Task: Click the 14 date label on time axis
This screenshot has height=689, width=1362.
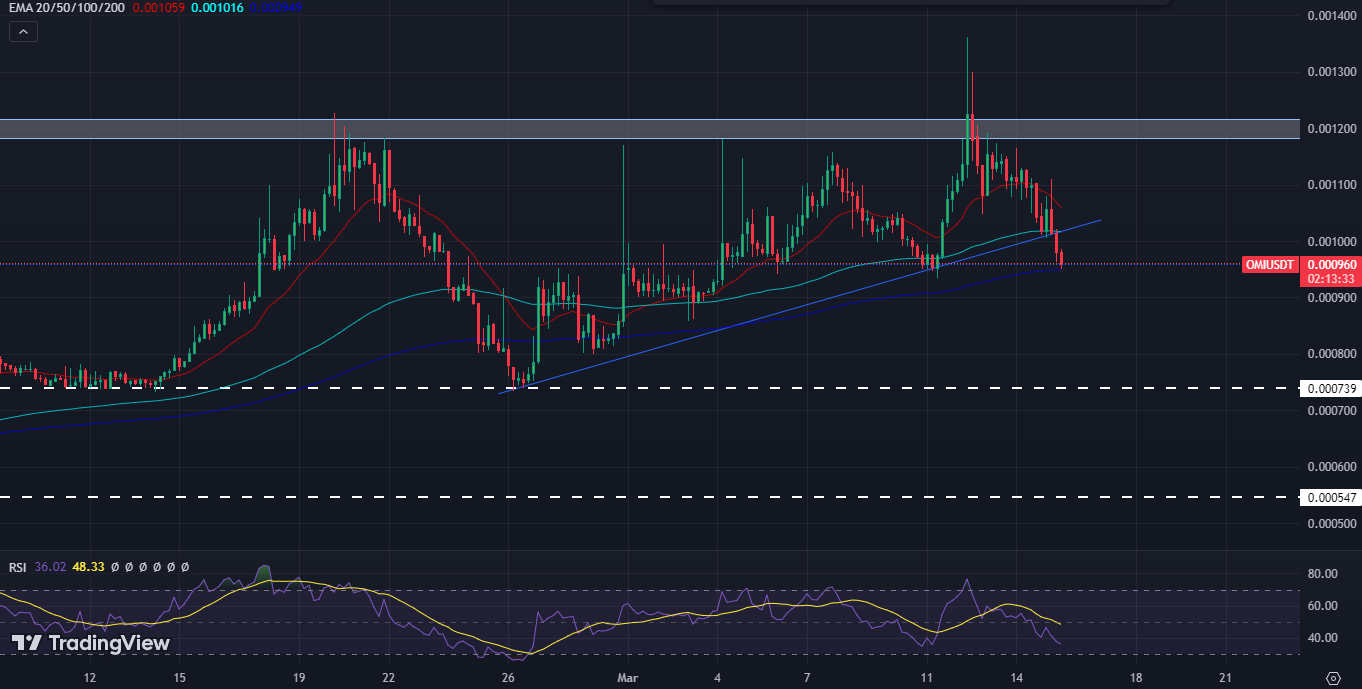Action: (1016, 677)
